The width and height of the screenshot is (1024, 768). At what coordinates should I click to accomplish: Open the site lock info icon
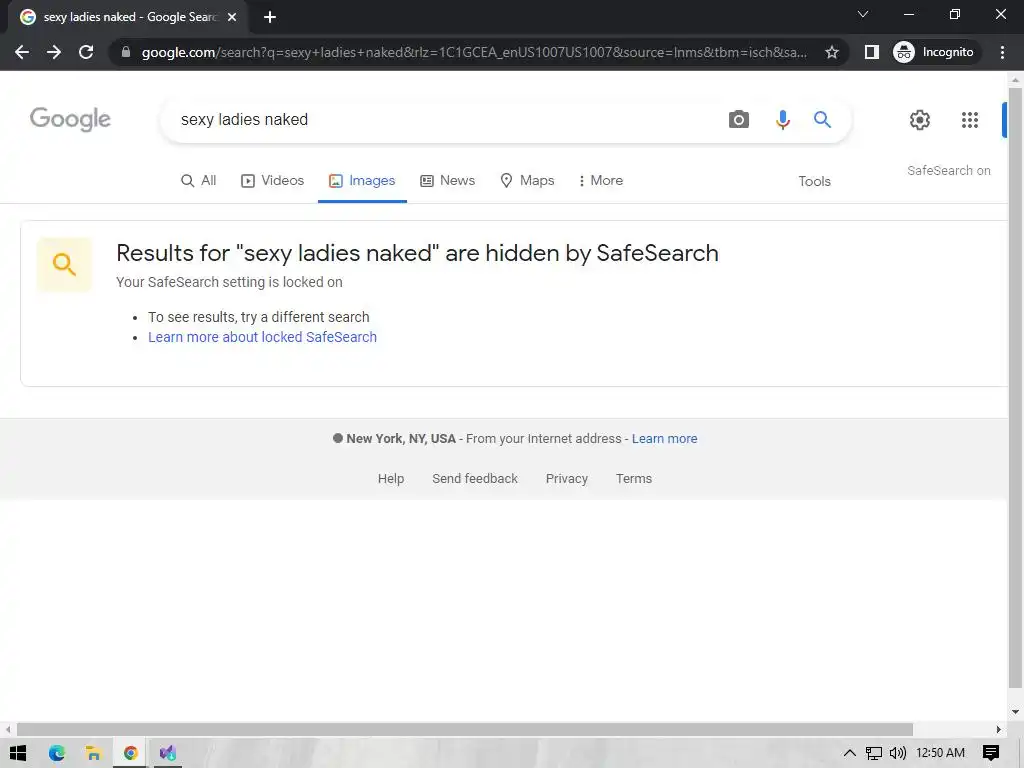[x=126, y=52]
